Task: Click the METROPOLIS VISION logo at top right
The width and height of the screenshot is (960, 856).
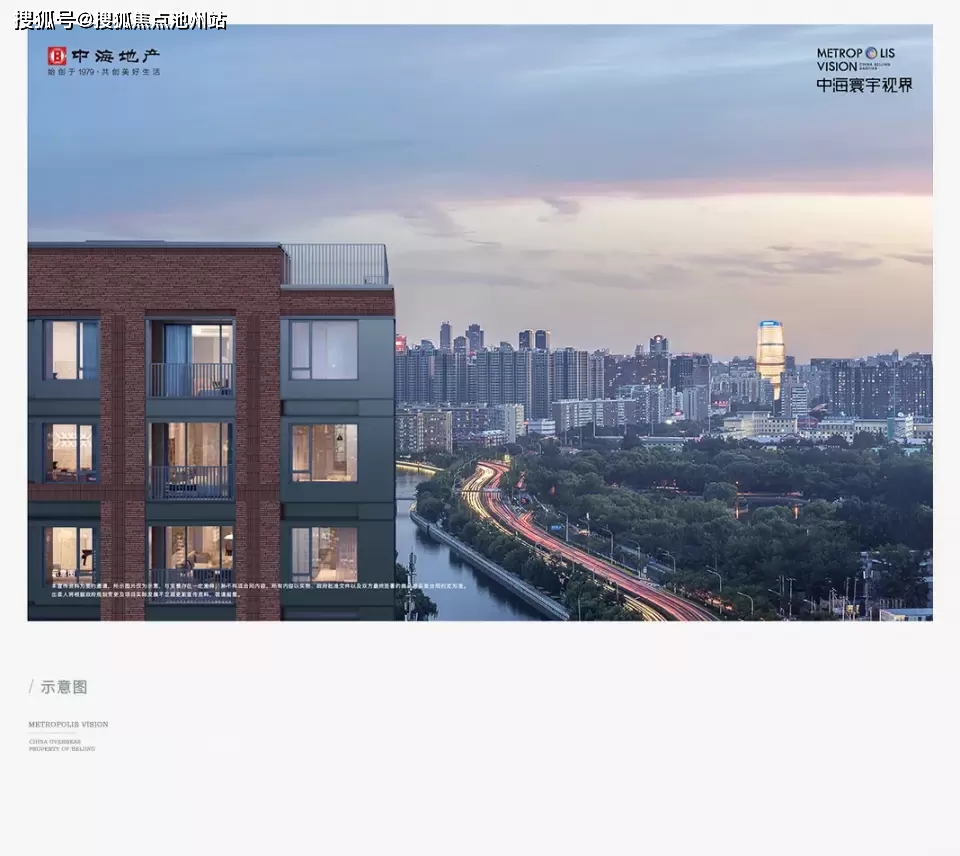Action: 856,59
